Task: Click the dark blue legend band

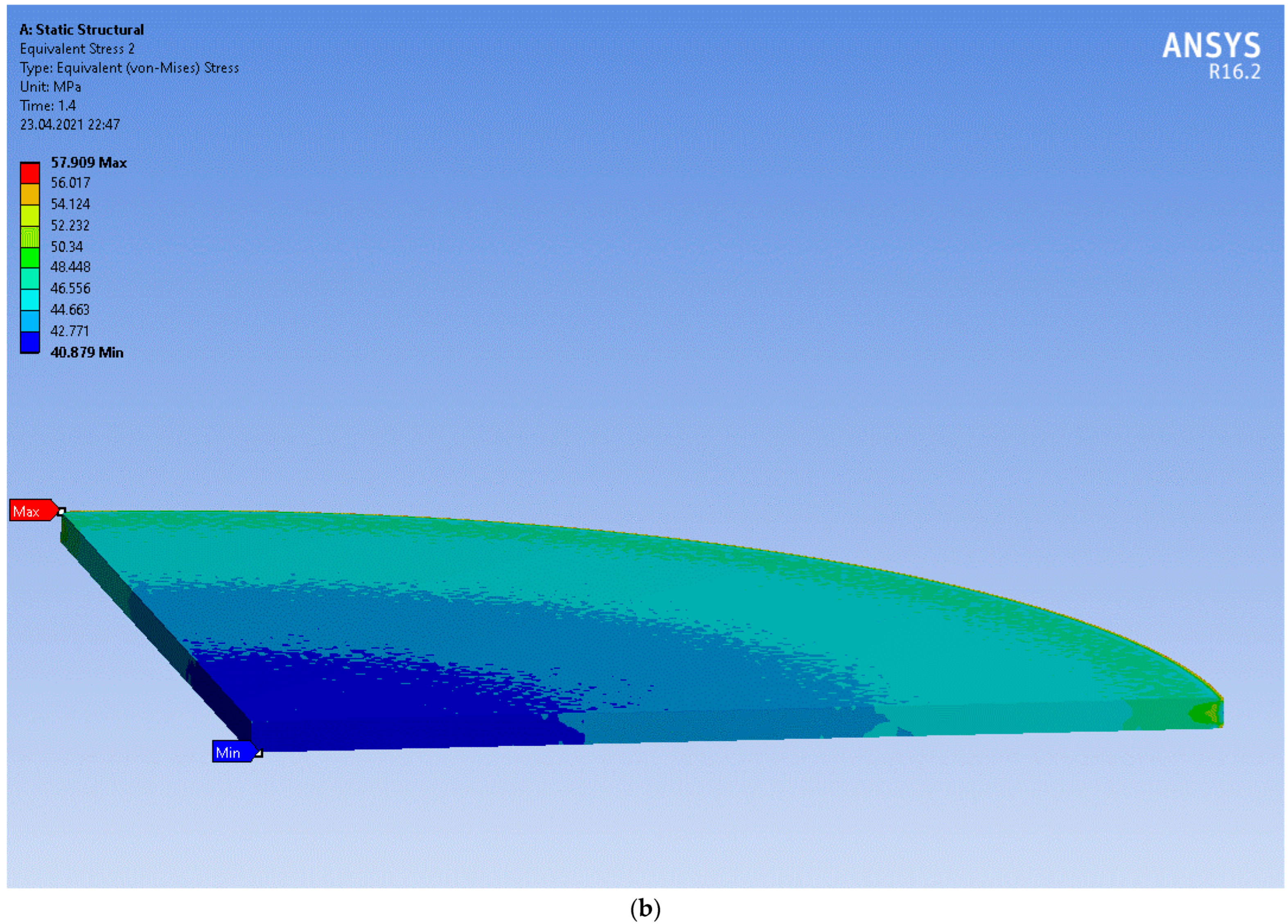Action: point(30,343)
